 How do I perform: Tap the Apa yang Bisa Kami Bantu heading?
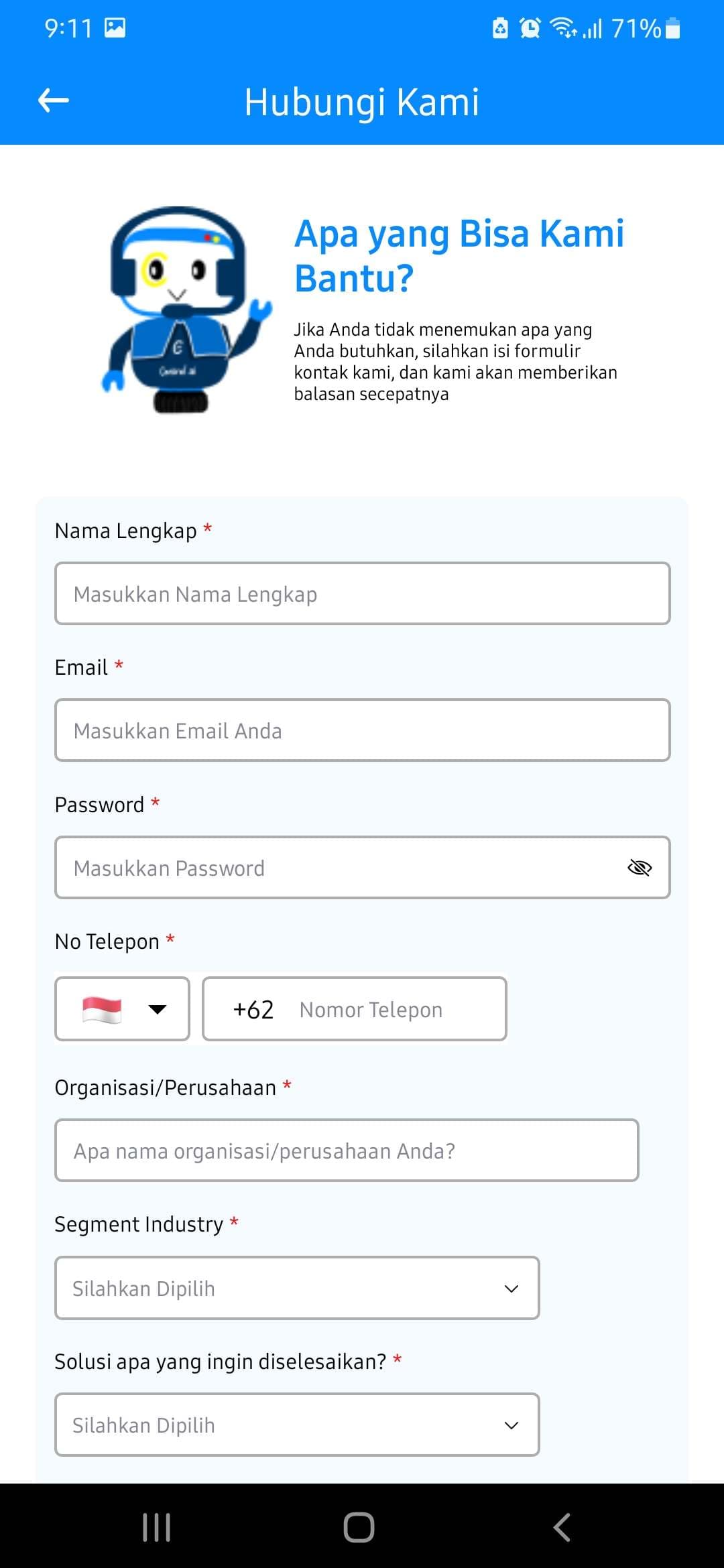pos(459,255)
